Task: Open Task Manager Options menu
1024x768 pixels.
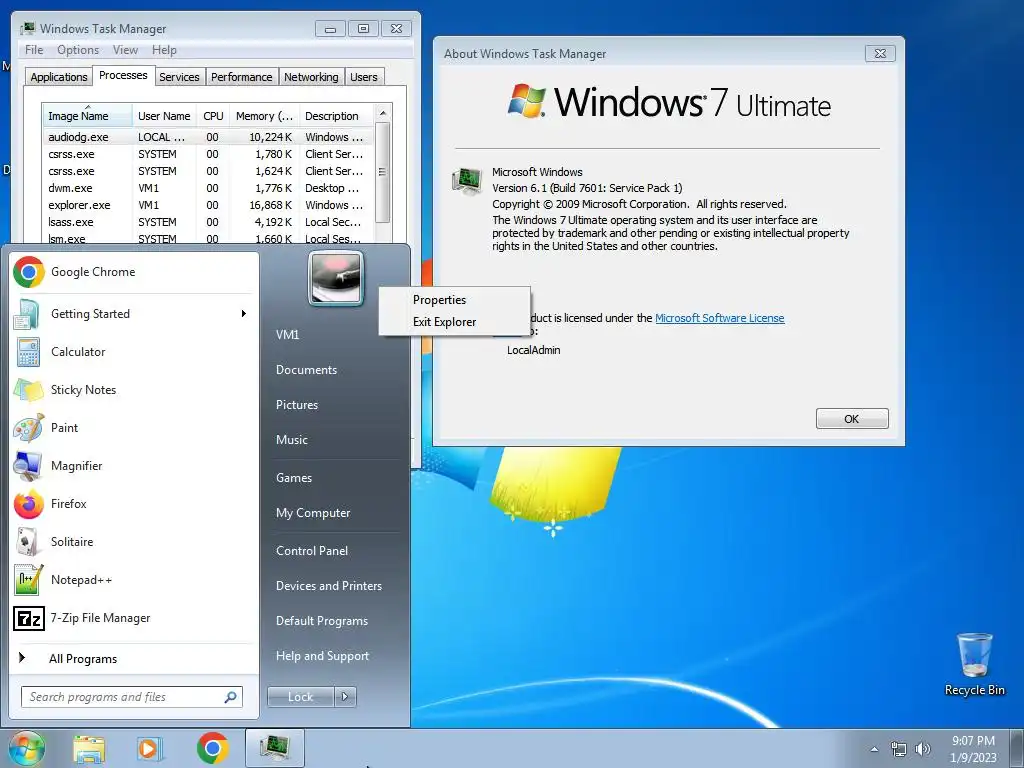Action: tap(78, 50)
